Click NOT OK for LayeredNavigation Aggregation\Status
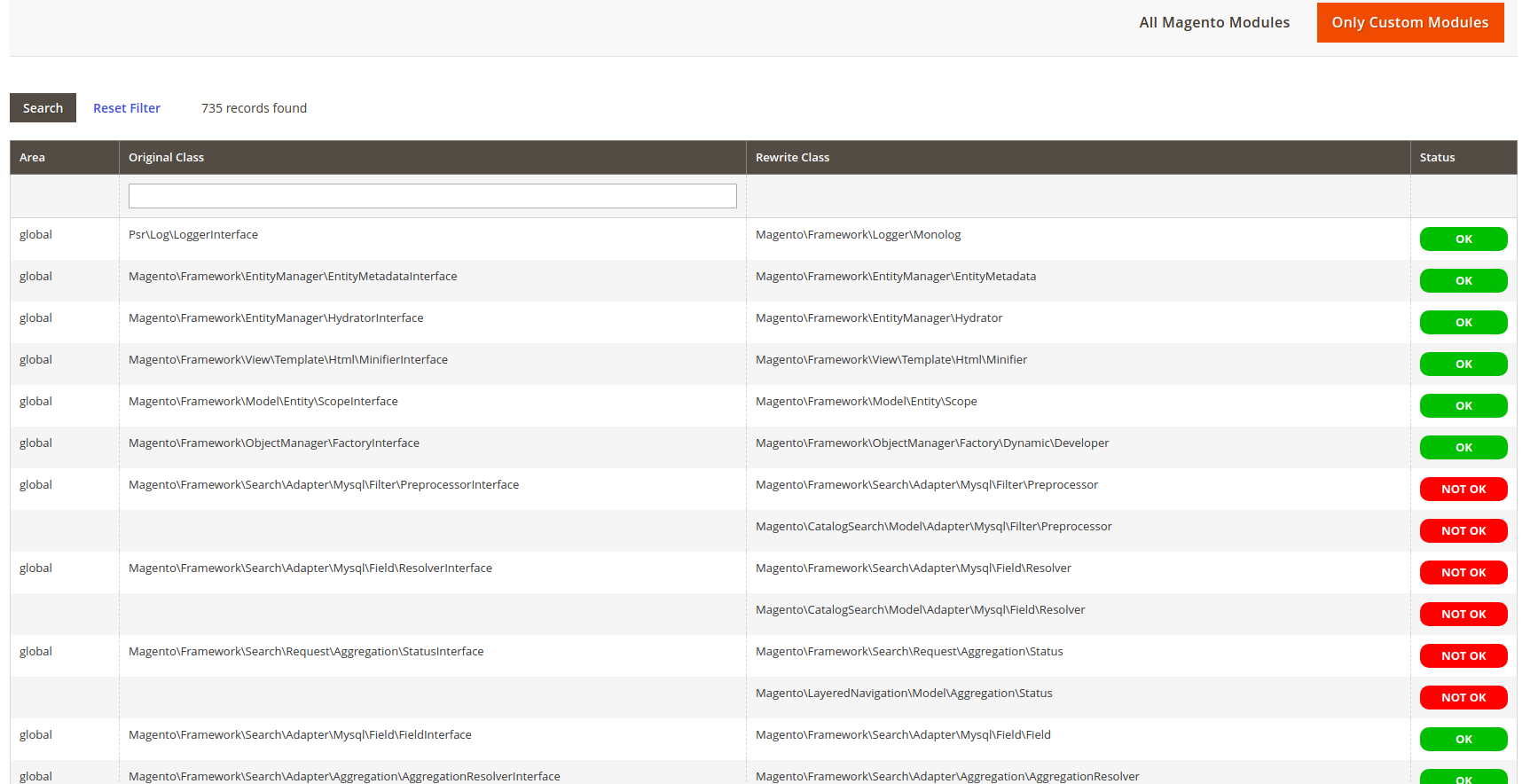This screenshot has height=784, width=1538. [1463, 698]
